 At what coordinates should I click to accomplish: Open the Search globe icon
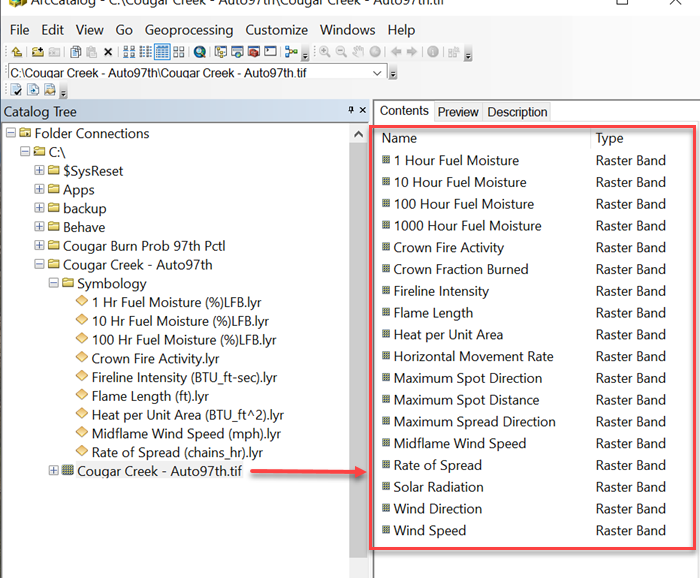point(200,52)
